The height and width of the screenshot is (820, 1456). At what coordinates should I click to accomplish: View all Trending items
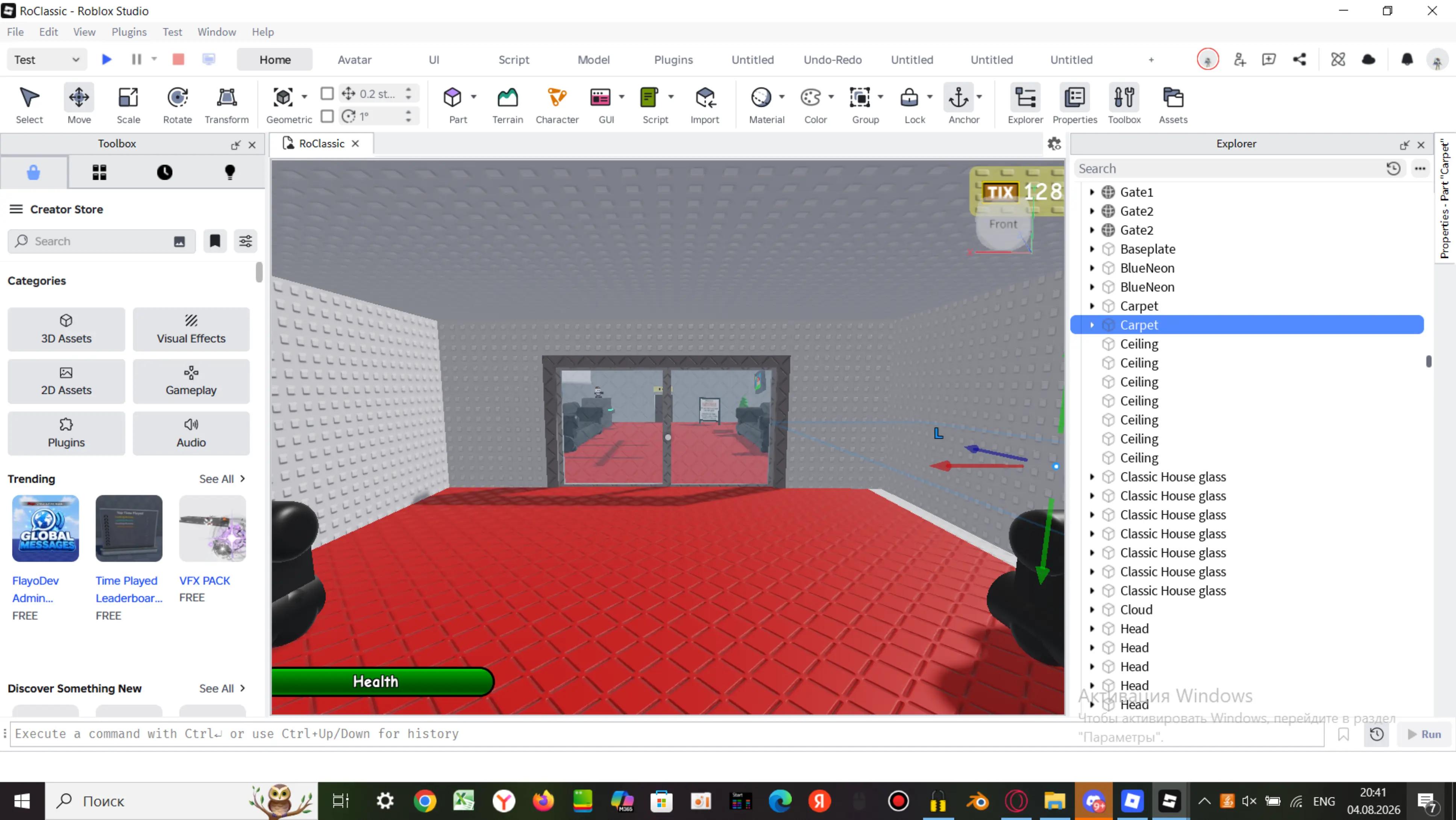pos(222,479)
